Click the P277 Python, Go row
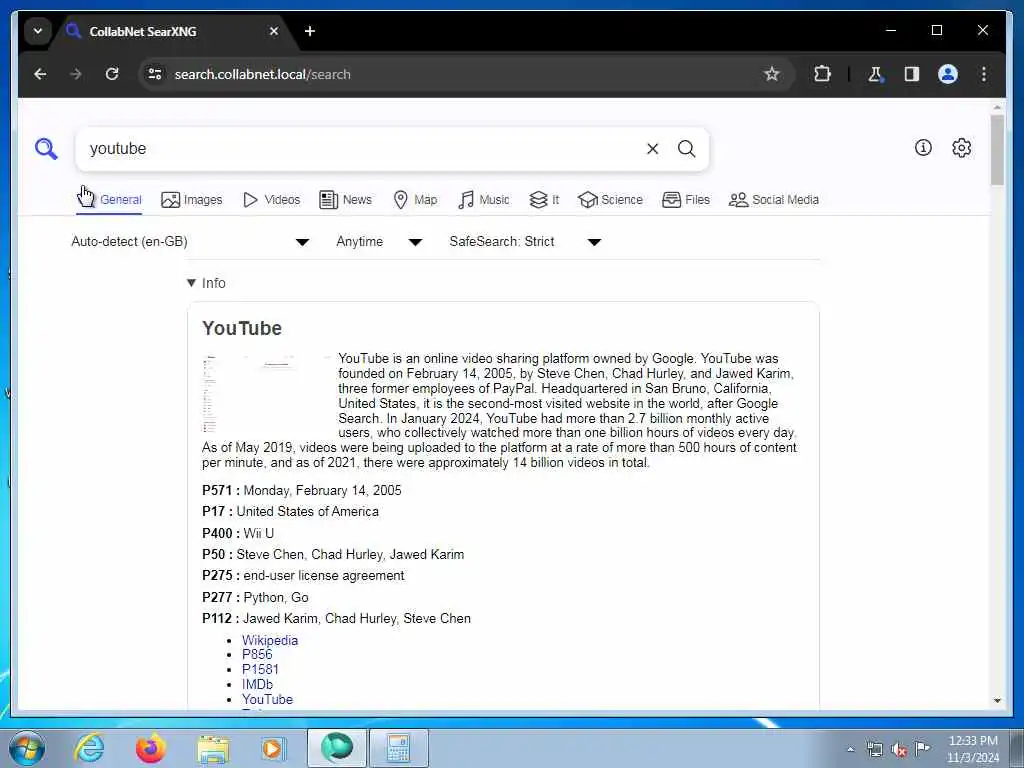Viewport: 1024px width, 768px height. click(255, 598)
